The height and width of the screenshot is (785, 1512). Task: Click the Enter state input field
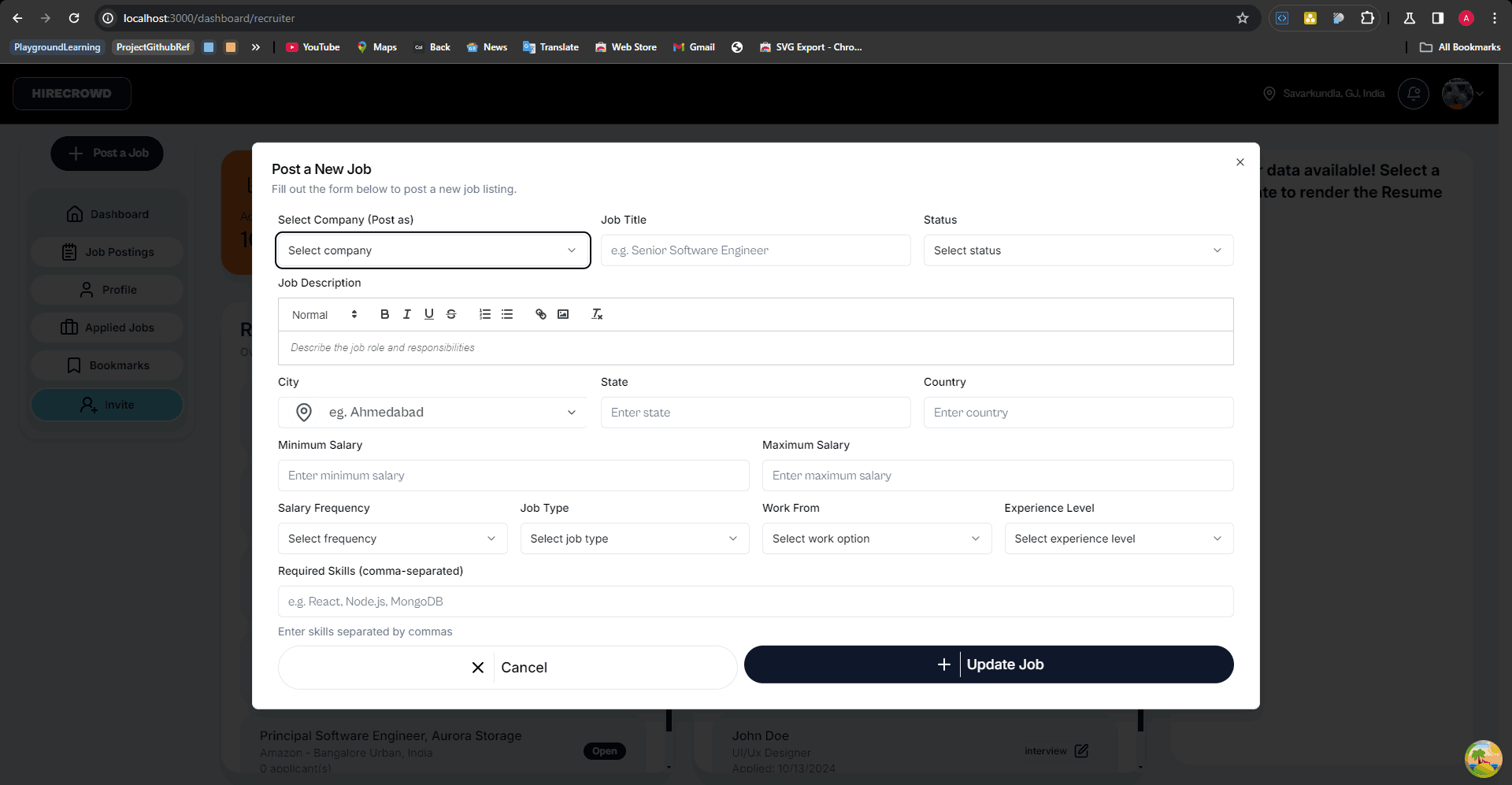pyautogui.click(x=756, y=413)
